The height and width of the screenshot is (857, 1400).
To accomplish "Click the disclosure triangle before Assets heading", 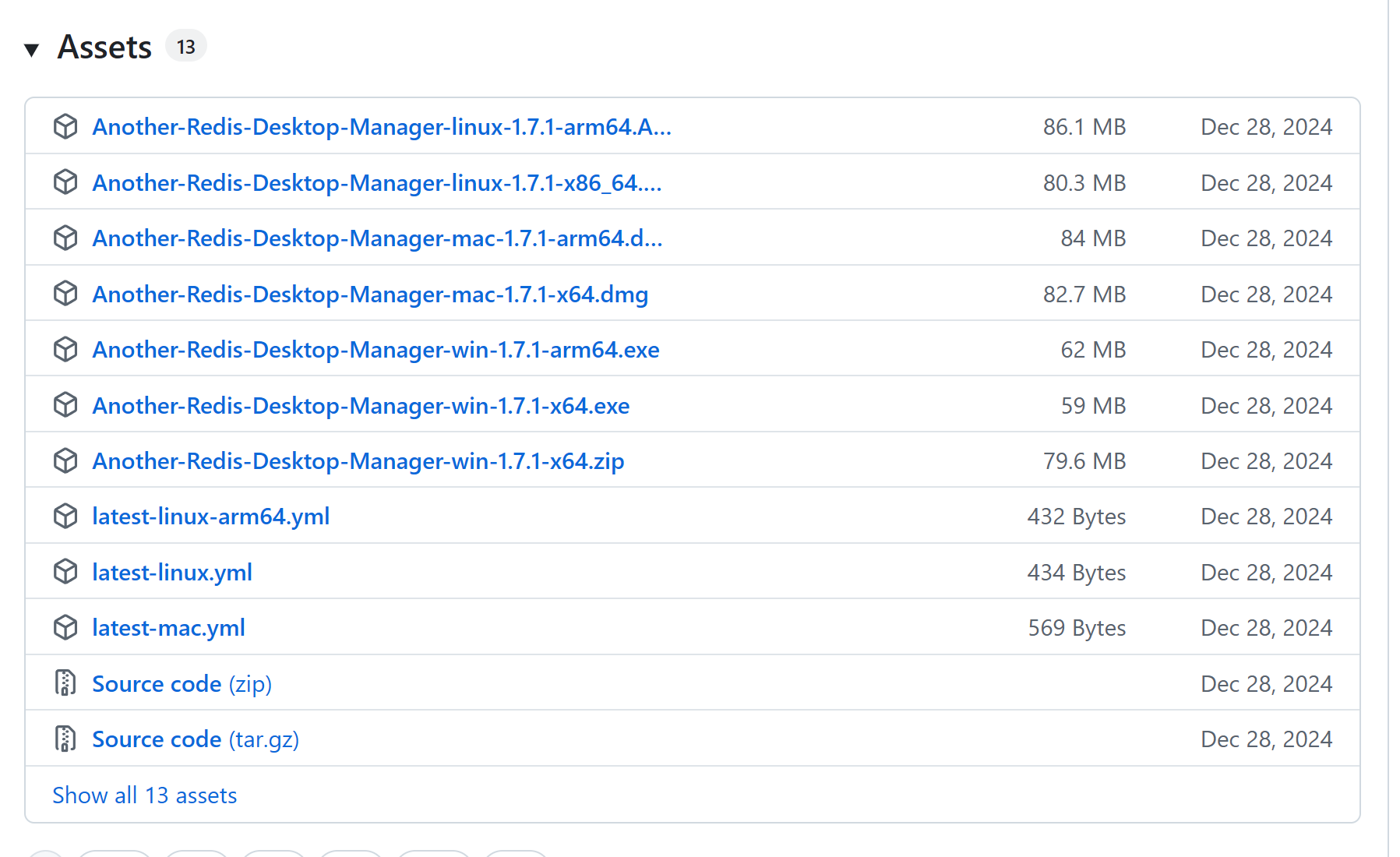I will [x=33, y=48].
